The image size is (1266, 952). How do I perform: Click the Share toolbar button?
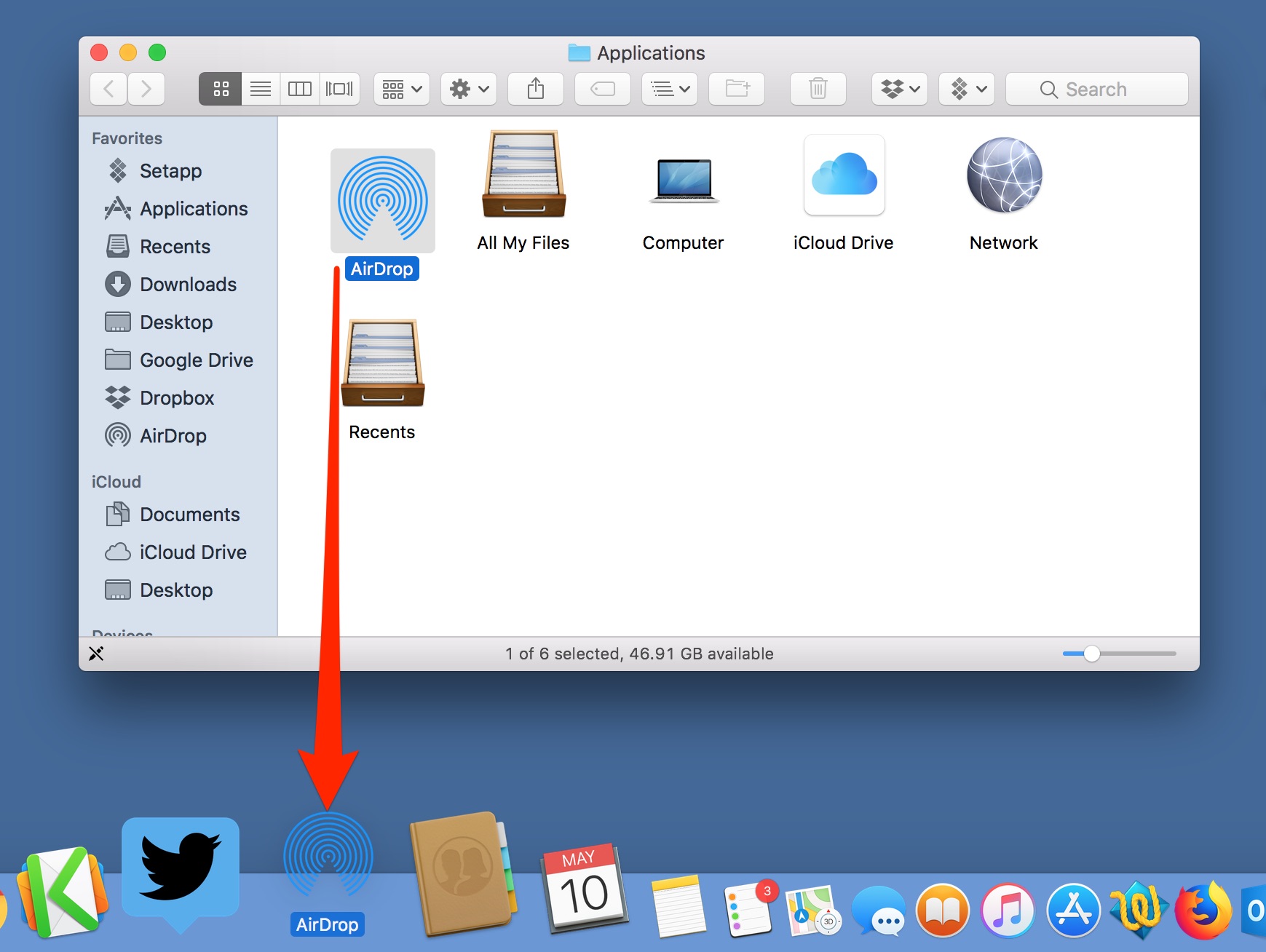[536, 89]
